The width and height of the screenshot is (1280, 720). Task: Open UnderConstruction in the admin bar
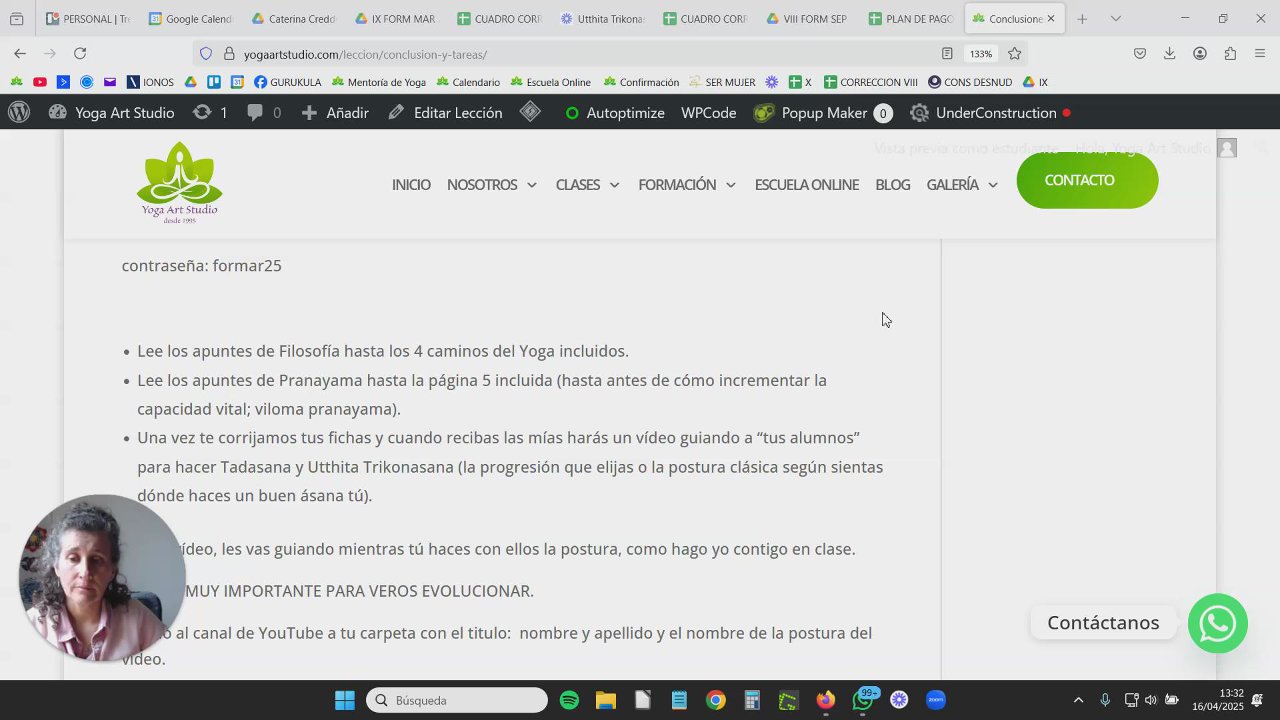coord(990,113)
